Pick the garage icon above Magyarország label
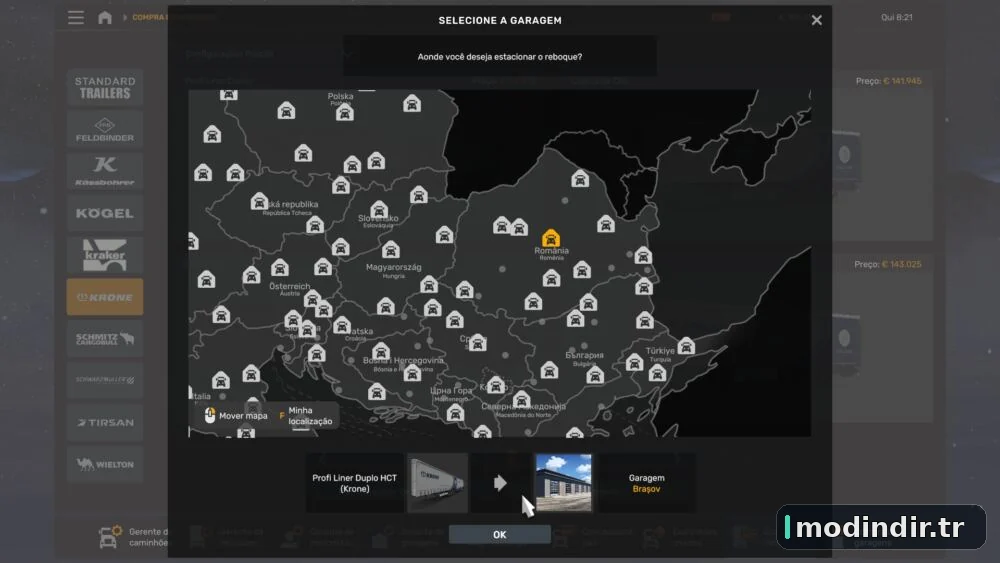1000x563 pixels. tap(391, 249)
